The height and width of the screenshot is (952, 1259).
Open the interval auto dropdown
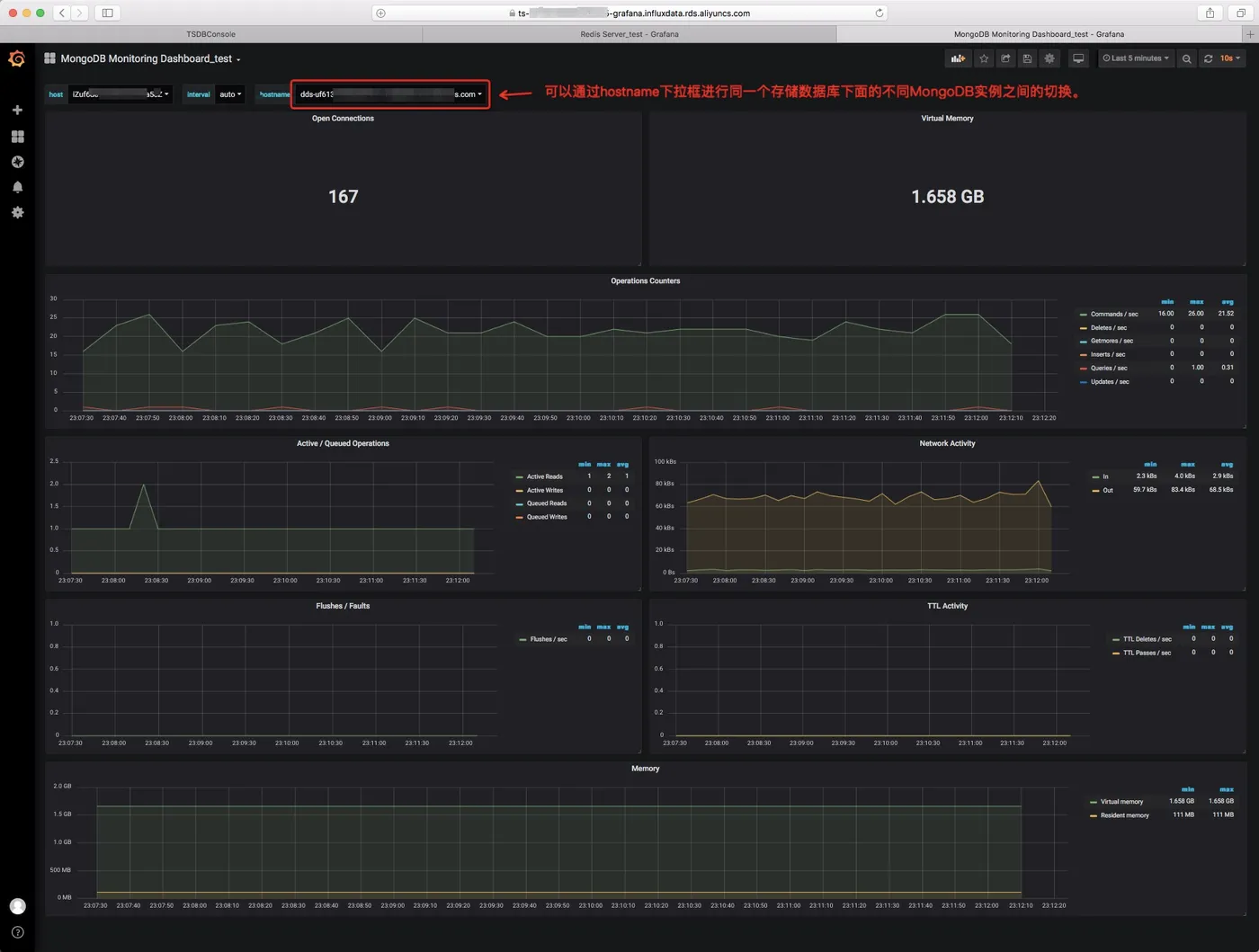tap(230, 94)
